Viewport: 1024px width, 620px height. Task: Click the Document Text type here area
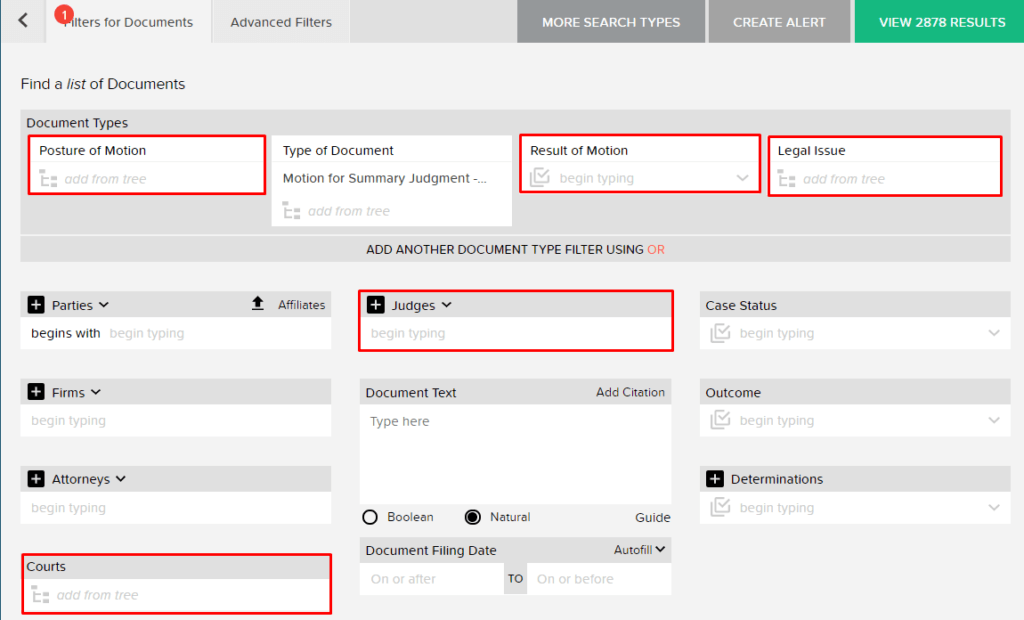[x=515, y=454]
